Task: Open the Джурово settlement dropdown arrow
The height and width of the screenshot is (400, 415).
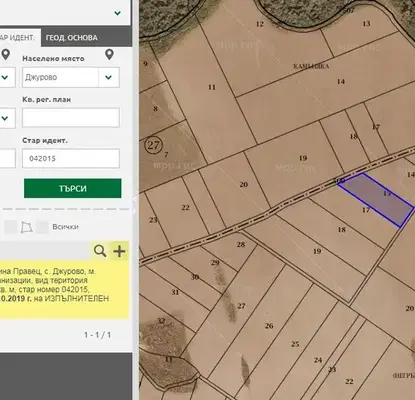Action: 109,77
